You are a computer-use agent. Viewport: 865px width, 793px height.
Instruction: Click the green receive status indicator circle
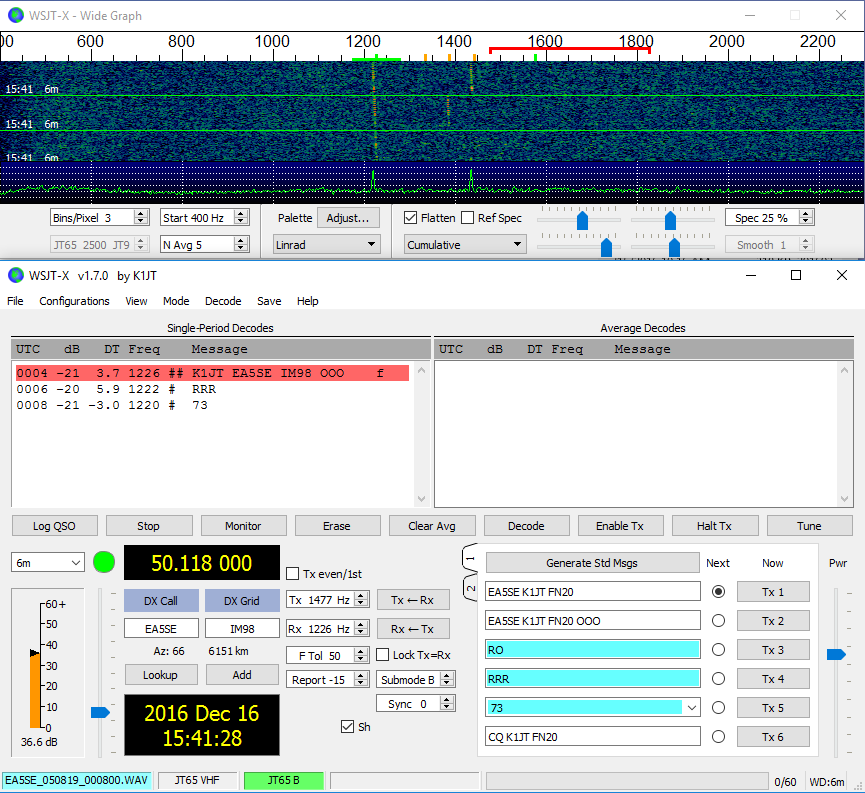point(104,563)
